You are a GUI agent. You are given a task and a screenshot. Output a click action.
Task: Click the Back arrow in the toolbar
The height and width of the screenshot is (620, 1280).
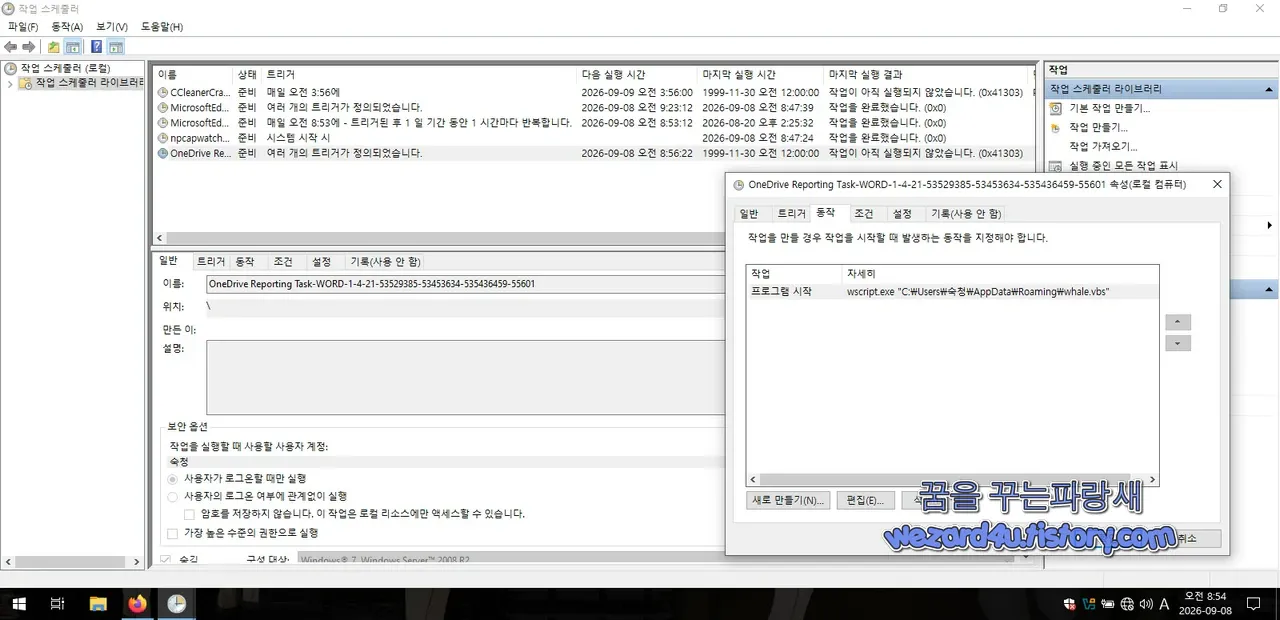[x=10, y=47]
